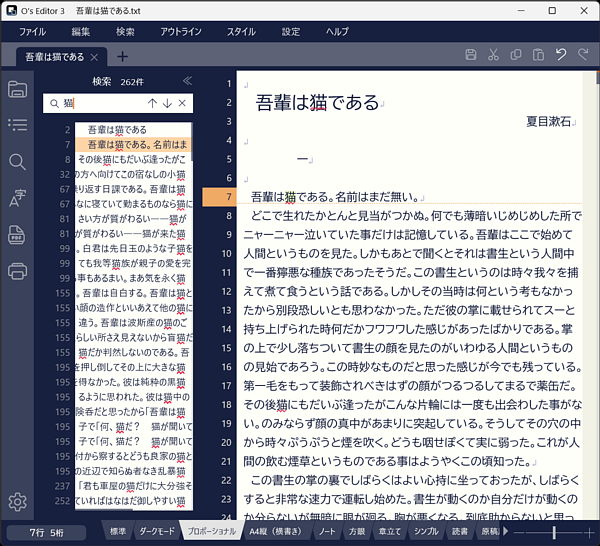Switch to the A4縦（横書き） style tab
Screen dimensions: 600x546
coord(276,531)
